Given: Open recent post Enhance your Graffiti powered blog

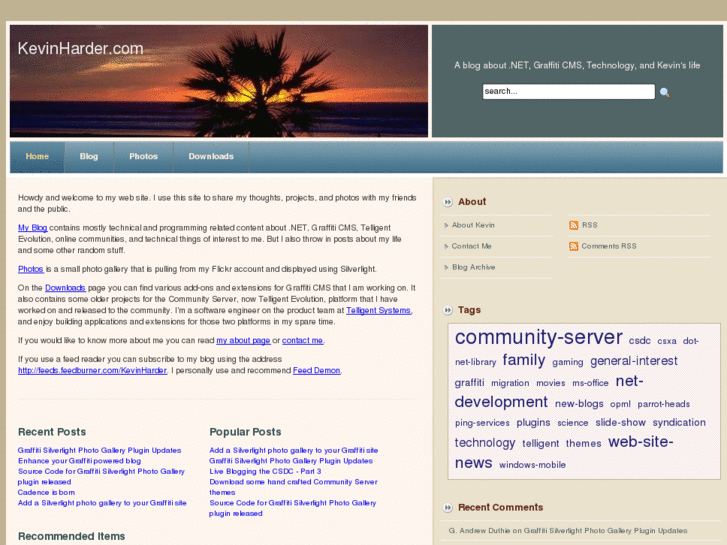Looking at the screenshot, I should pyautogui.click(x=79, y=461).
